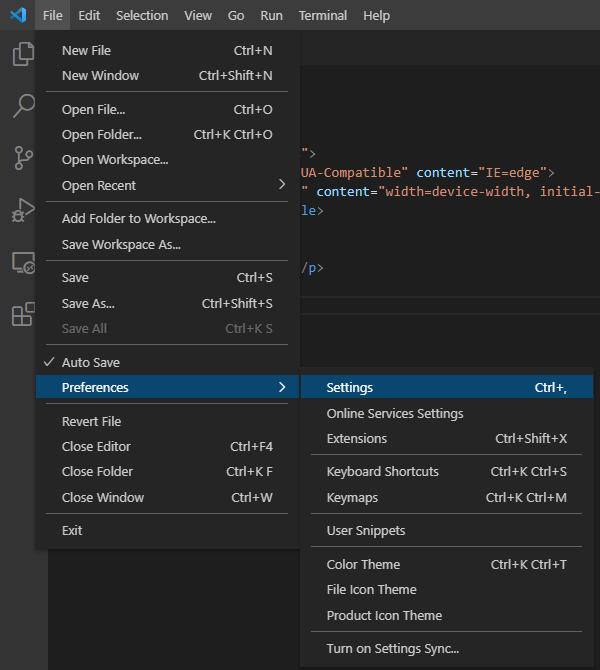Open the View menu
The height and width of the screenshot is (670, 600).
pos(198,15)
